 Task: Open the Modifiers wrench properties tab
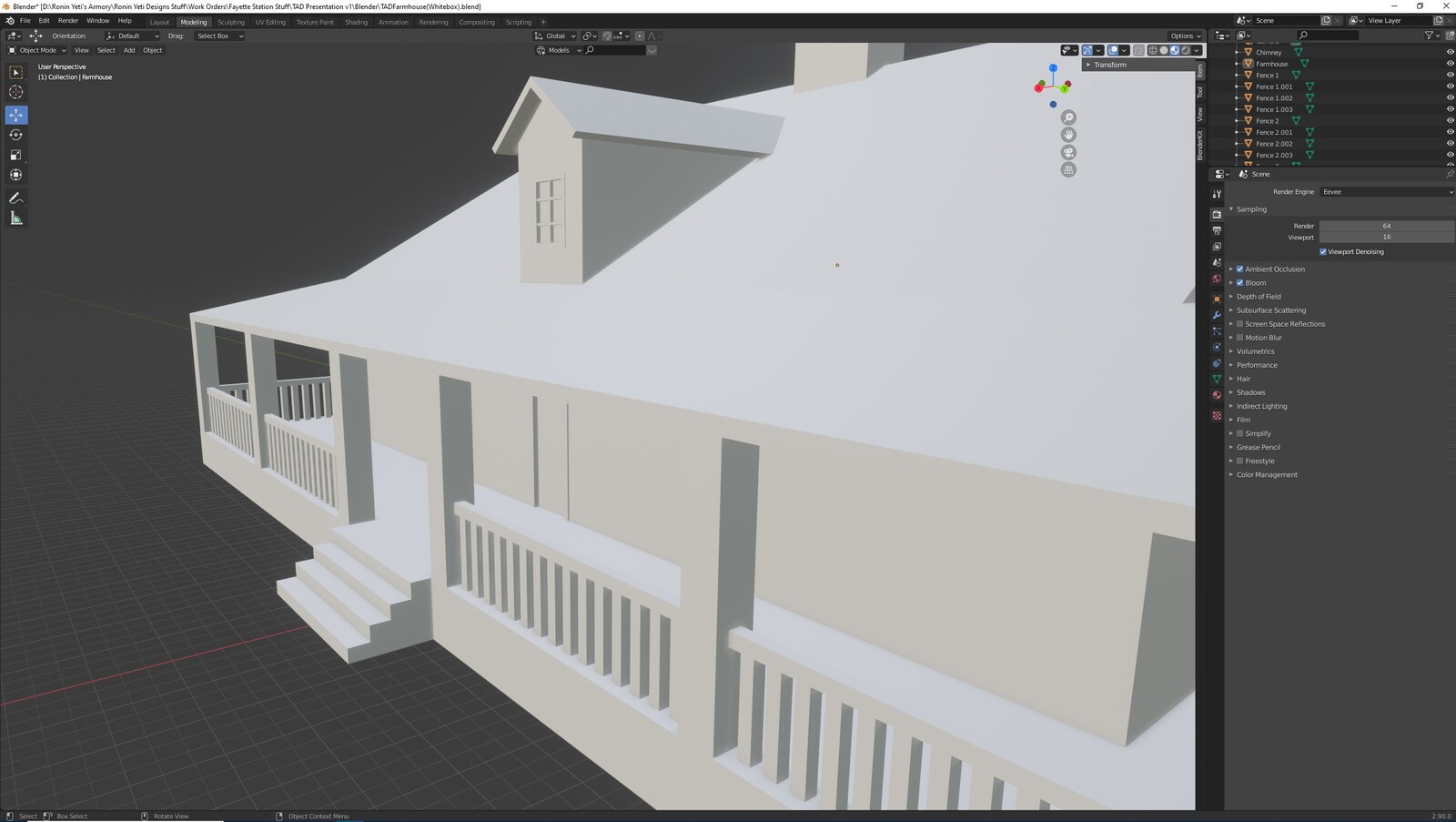1217,315
